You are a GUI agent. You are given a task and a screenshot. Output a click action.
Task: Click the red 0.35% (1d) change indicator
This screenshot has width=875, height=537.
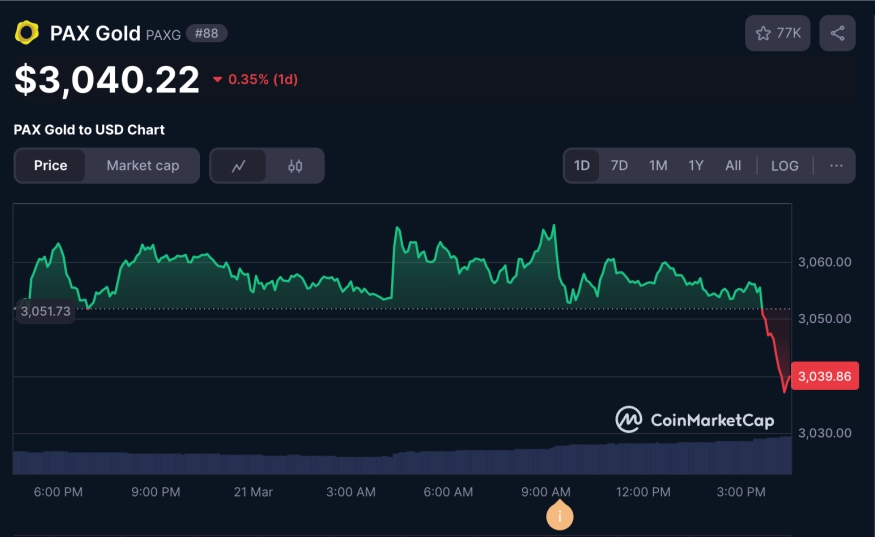click(x=256, y=79)
